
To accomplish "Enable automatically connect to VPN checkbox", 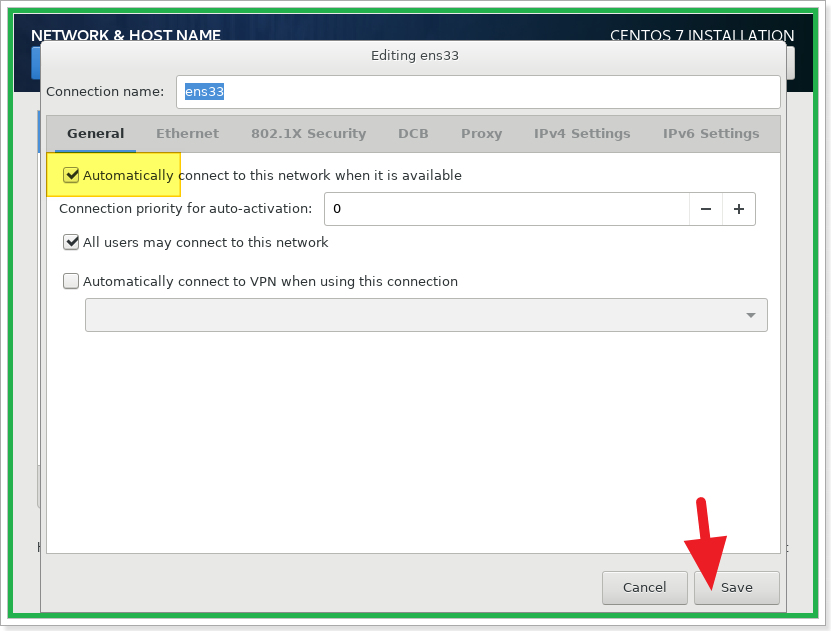I will pyautogui.click(x=71, y=281).
